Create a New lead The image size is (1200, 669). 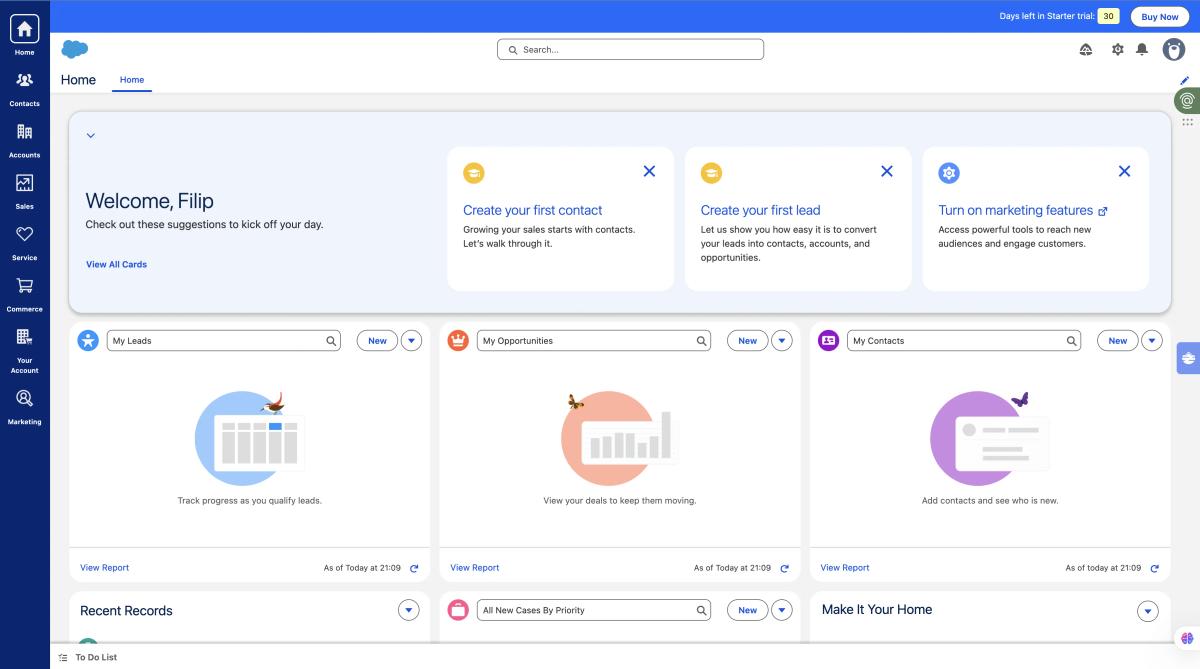tap(377, 341)
